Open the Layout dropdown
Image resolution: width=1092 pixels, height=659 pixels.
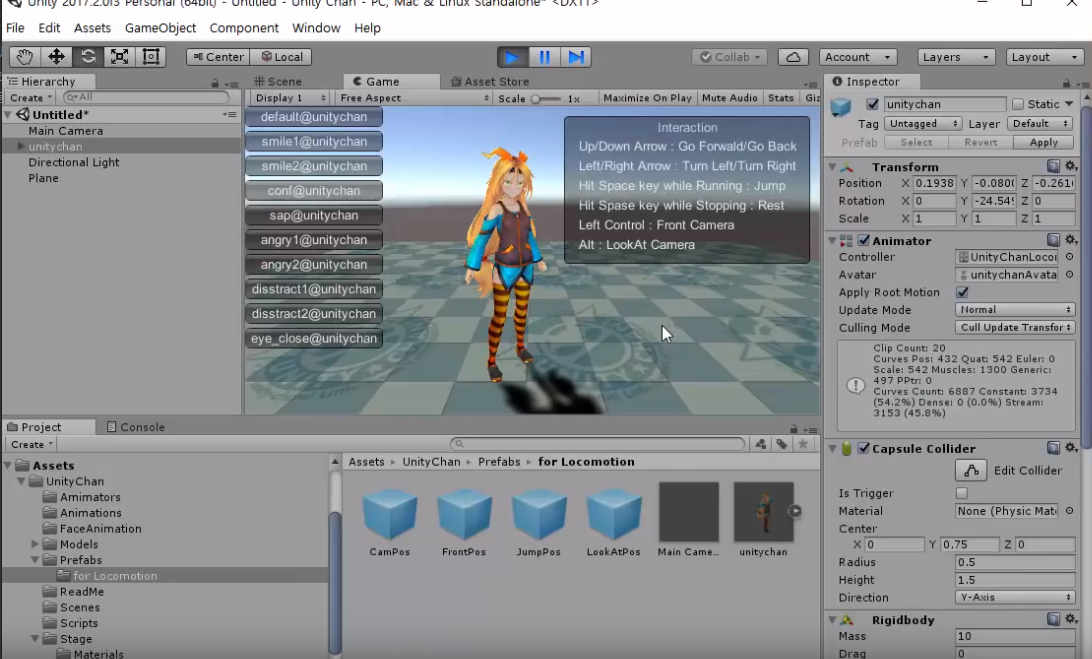(1044, 57)
